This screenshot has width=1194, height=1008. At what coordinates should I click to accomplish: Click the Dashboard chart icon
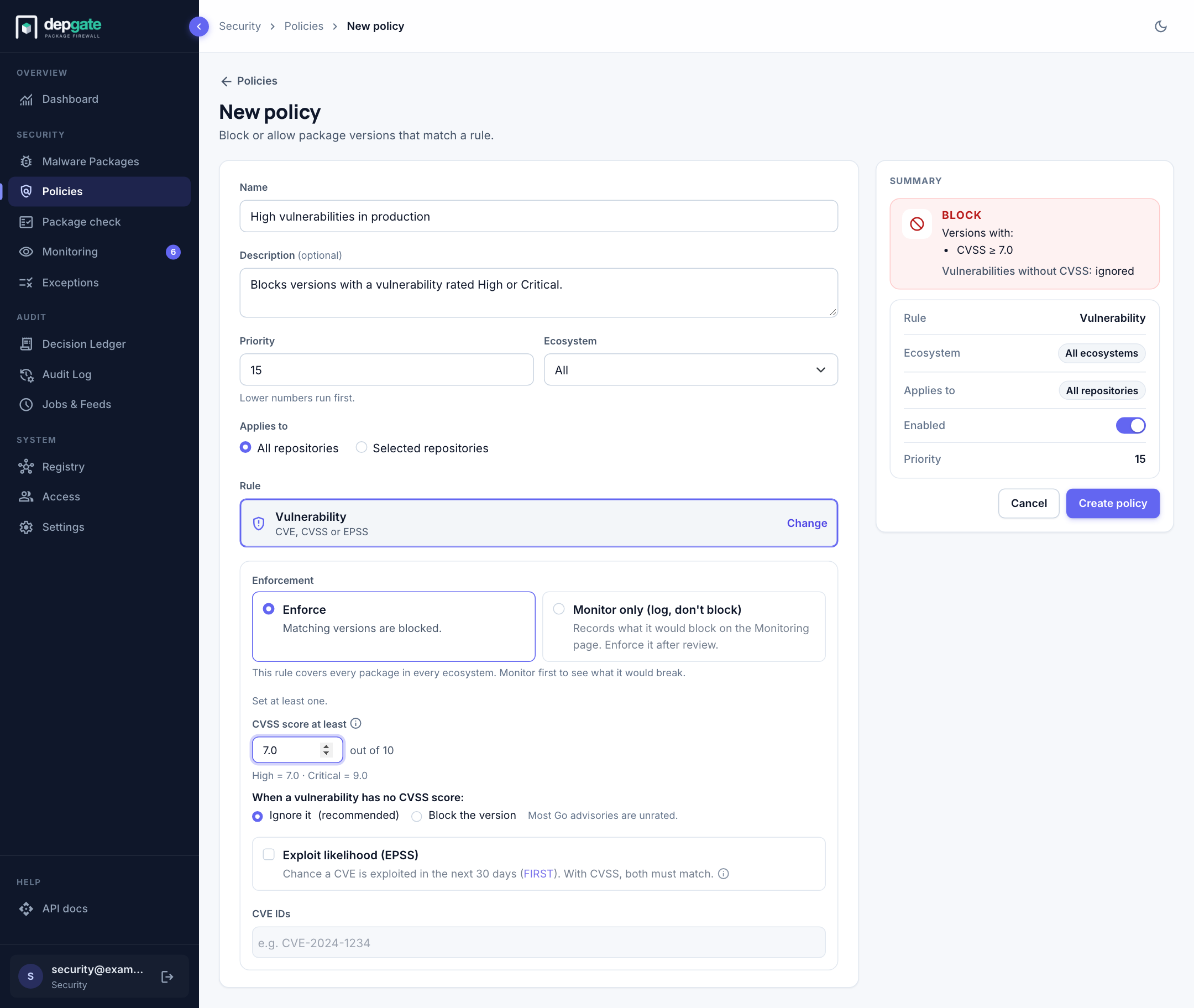pyautogui.click(x=27, y=100)
